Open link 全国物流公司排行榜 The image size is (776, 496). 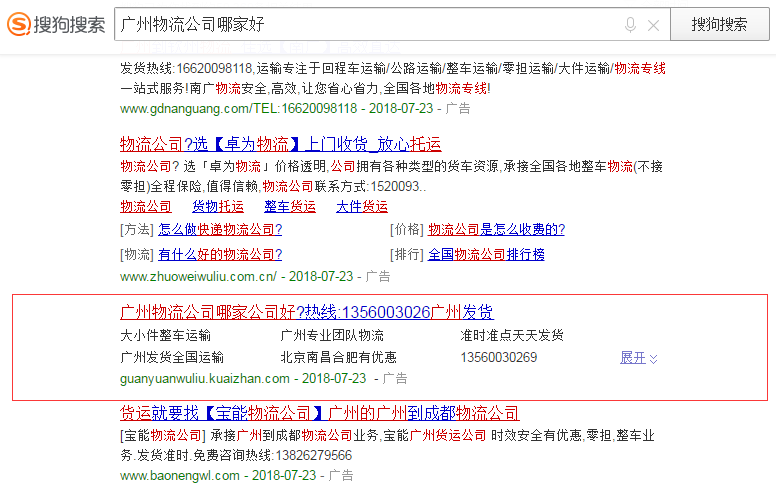click(486, 254)
